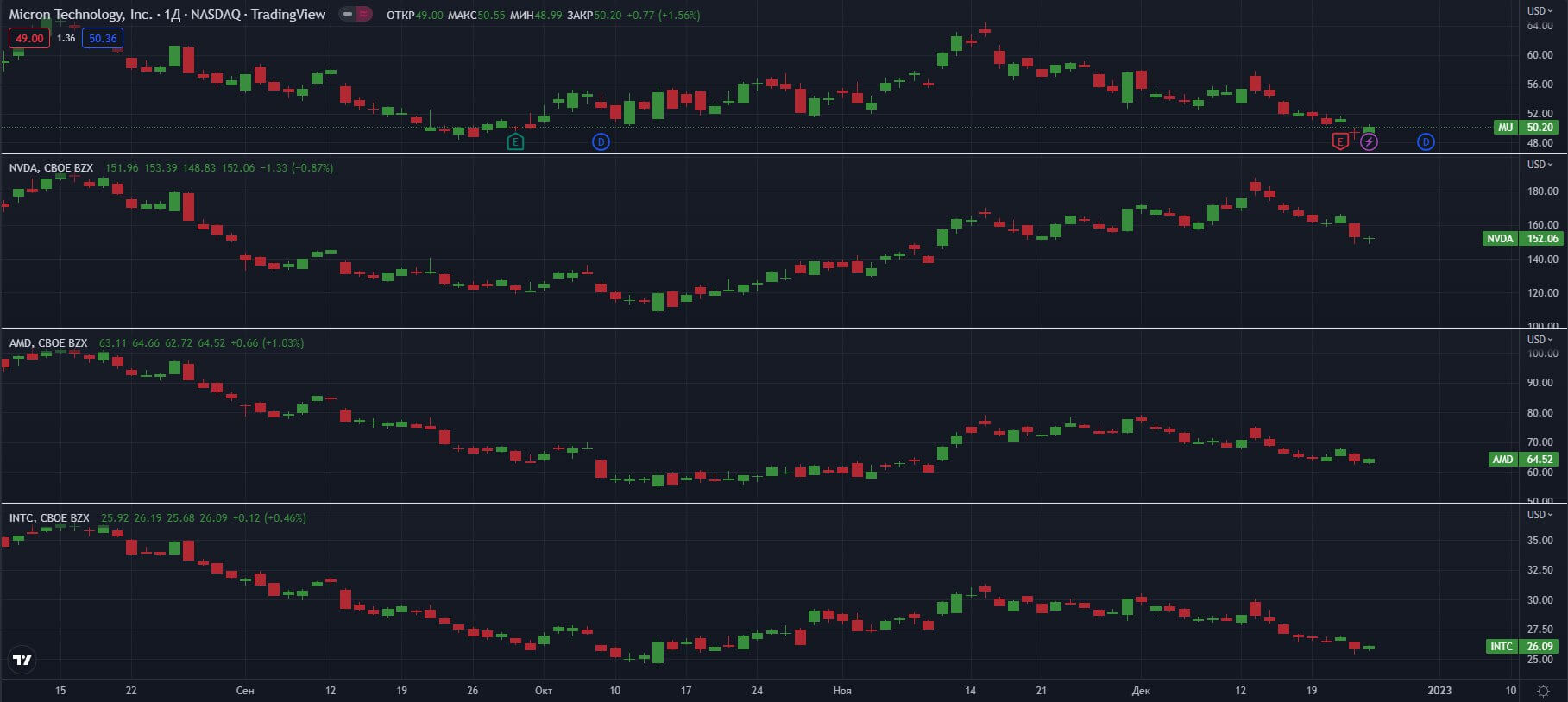Click the 180.00 level on NVDA price scale
Viewport: 1568px width, 702px height.
pos(1543,191)
